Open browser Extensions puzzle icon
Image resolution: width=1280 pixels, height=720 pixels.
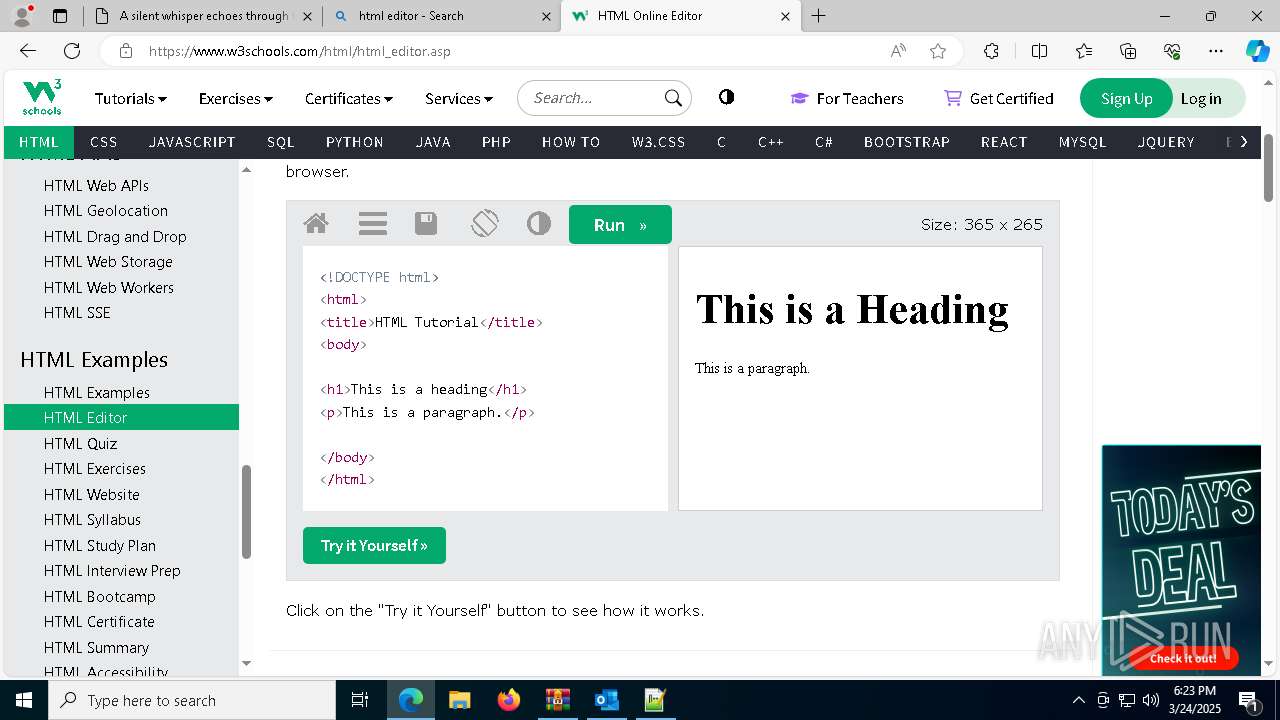[x=991, y=51]
